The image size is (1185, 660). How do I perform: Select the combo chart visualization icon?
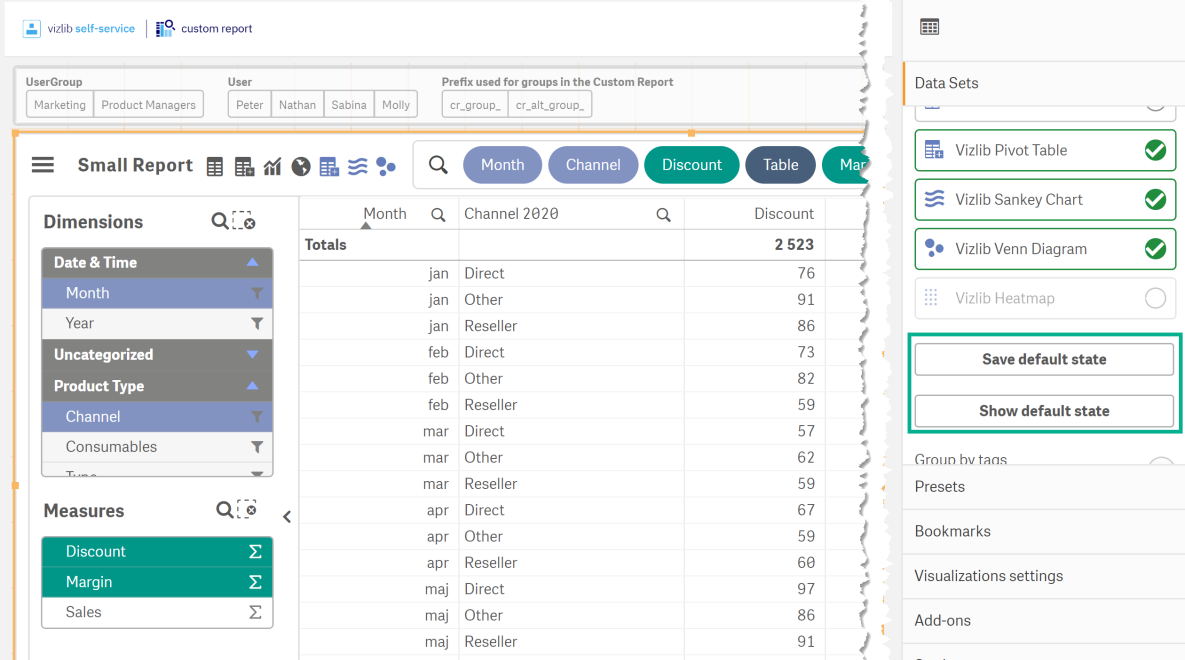point(272,166)
